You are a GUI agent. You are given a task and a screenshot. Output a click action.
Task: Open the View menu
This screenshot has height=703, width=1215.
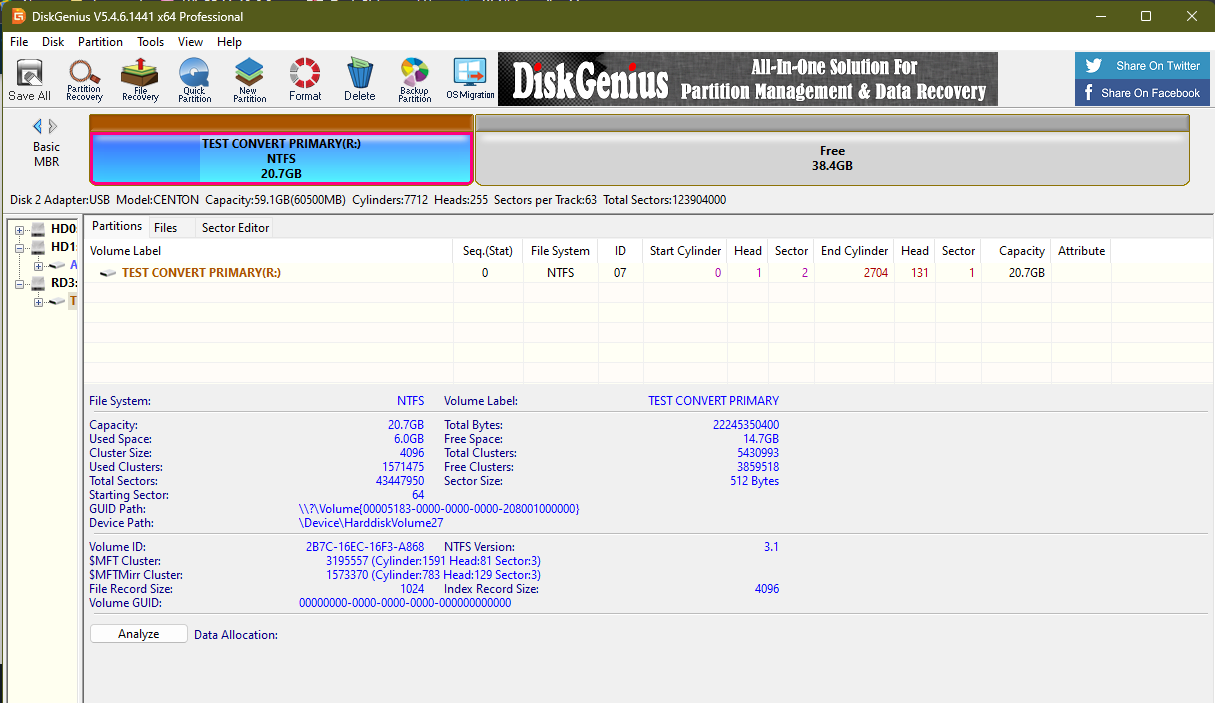190,42
